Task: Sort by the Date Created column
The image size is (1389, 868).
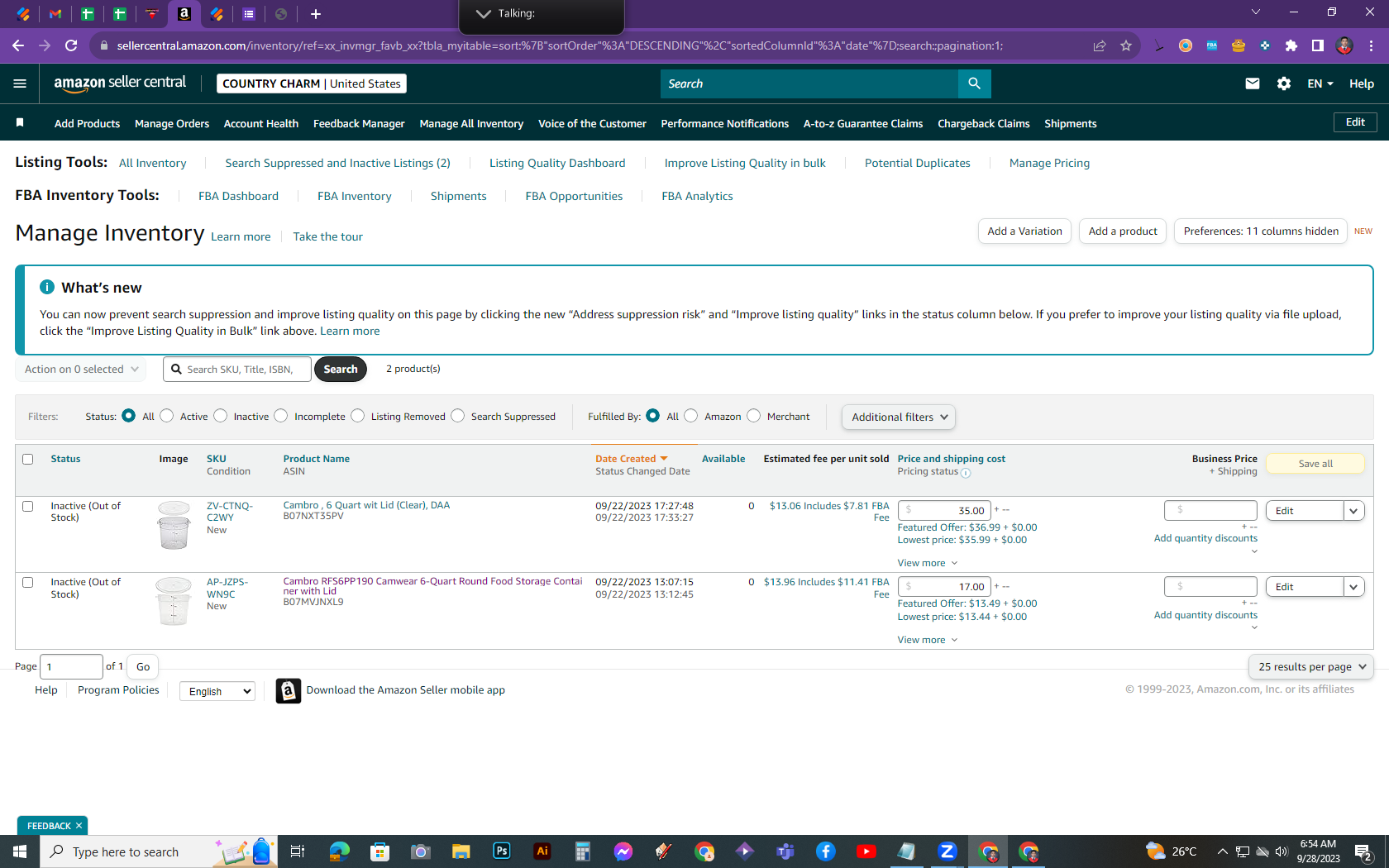Action: coord(631,459)
